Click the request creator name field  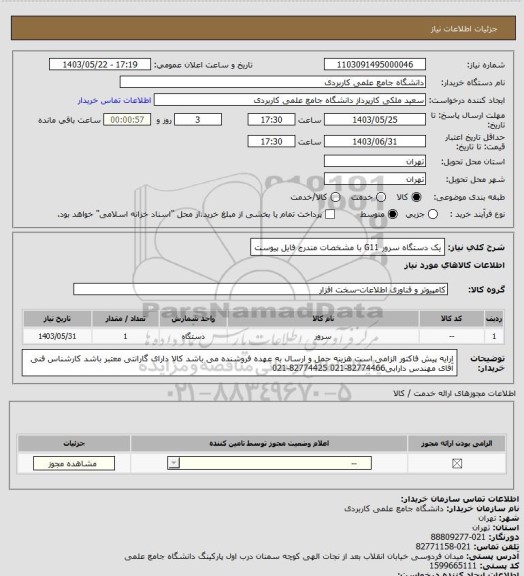290,100
